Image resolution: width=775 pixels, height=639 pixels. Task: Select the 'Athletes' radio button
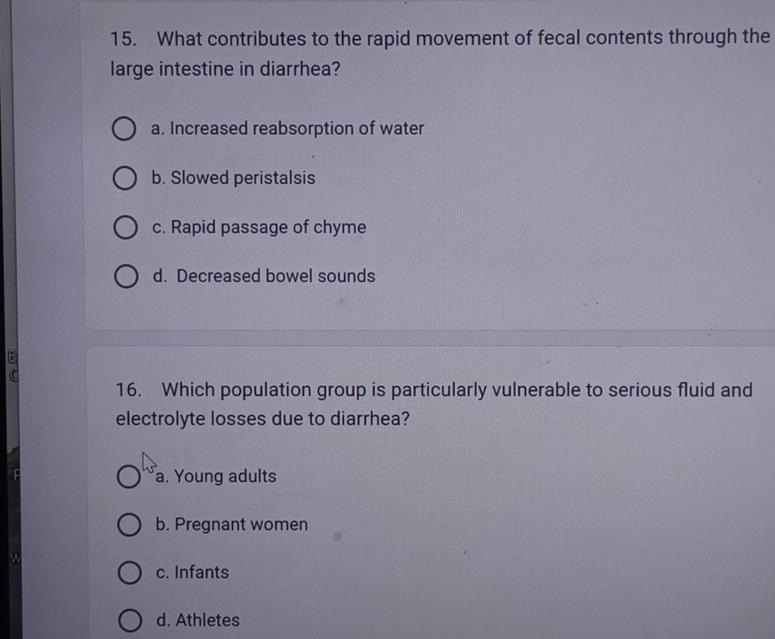point(128,621)
